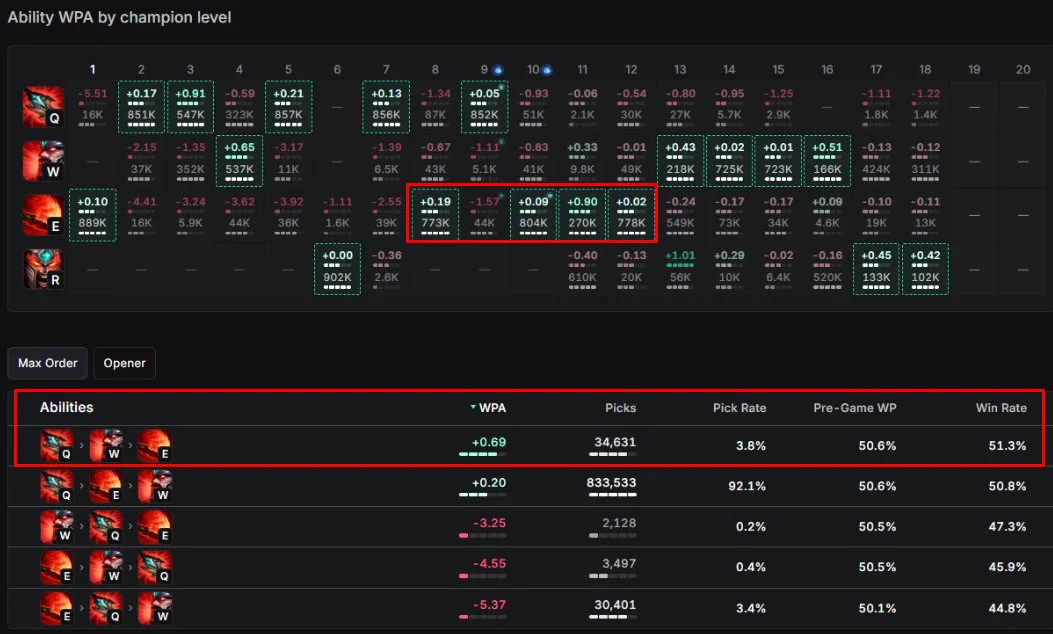The height and width of the screenshot is (634, 1053).
Task: Sort the table by Picks column header
Action: pos(621,408)
